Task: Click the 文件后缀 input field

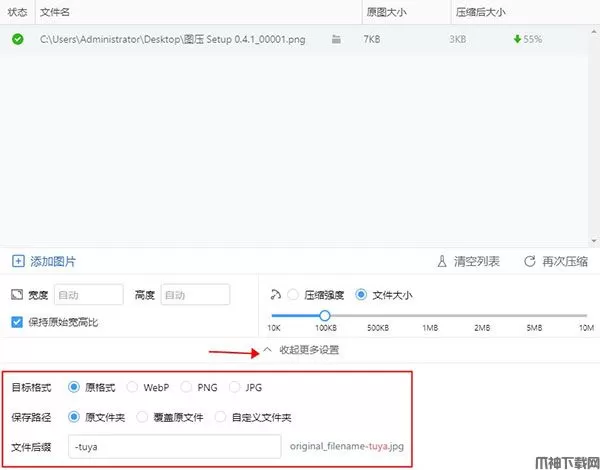Action: [174, 446]
